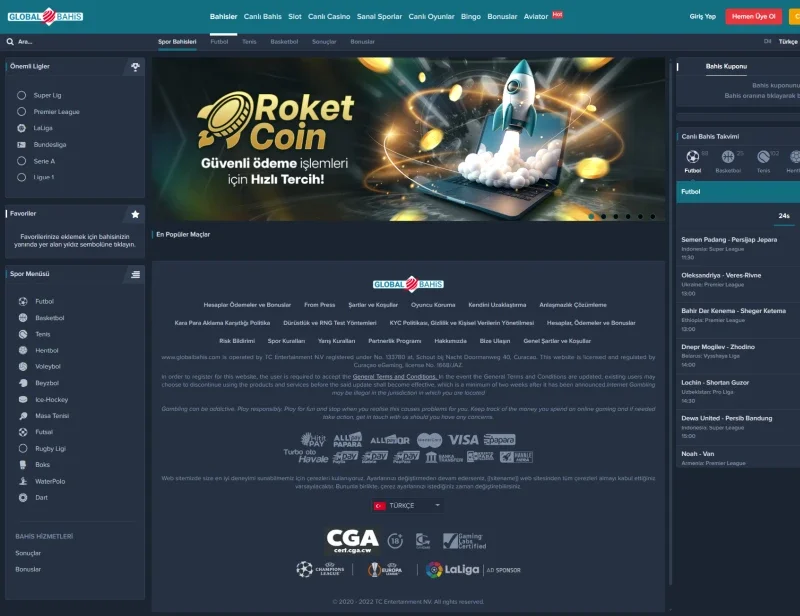Open Sonuçlar under Bahis Hizmetleri

tap(28, 553)
